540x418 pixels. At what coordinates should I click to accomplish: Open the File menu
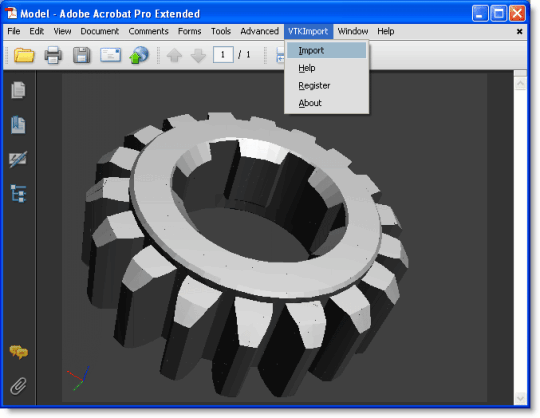tap(14, 31)
